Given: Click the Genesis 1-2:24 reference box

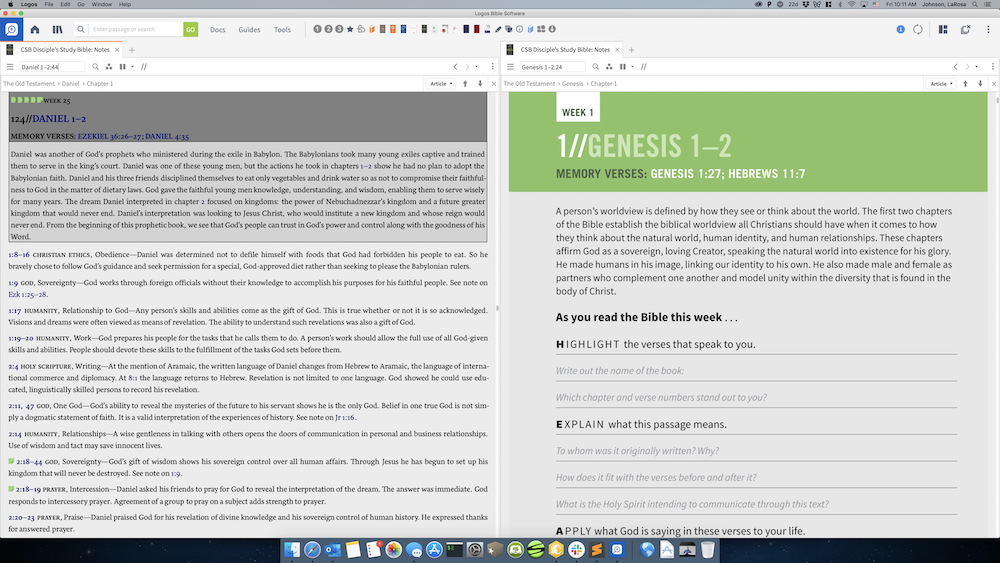Looking at the screenshot, I should 552,67.
